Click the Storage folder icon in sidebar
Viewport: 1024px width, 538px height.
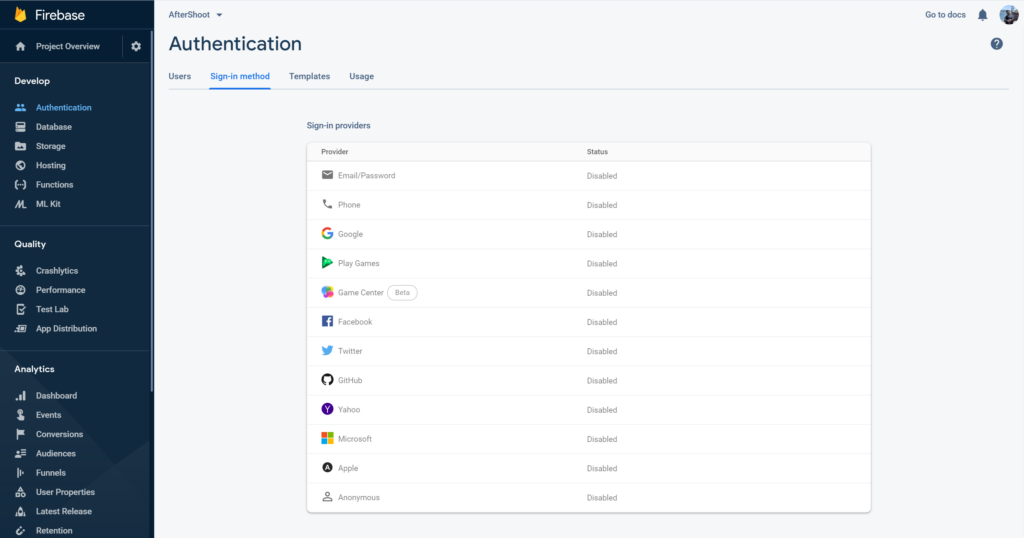tap(20, 146)
